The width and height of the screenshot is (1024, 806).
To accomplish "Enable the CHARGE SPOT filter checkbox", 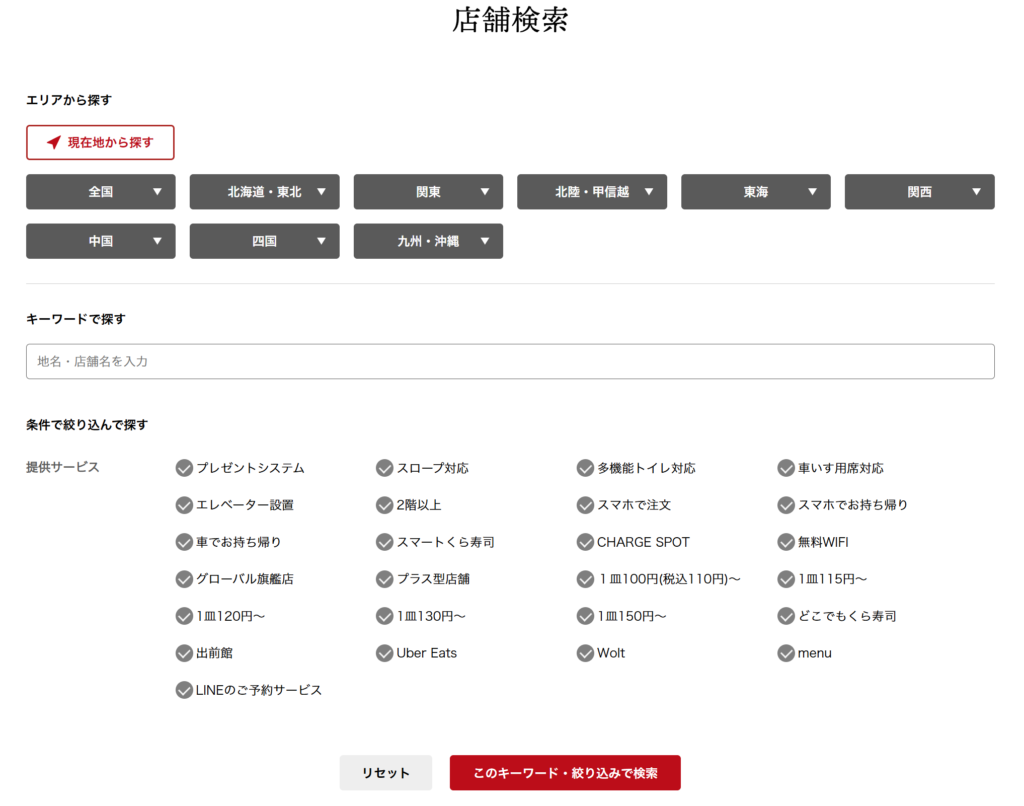I will [585, 542].
